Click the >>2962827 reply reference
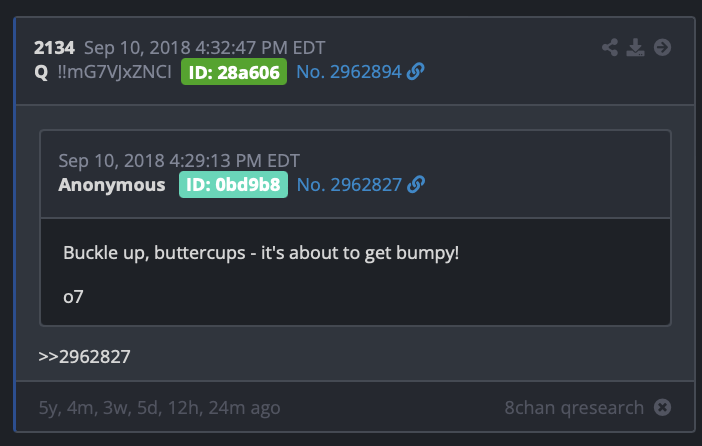The image size is (702, 446). pos(84,357)
